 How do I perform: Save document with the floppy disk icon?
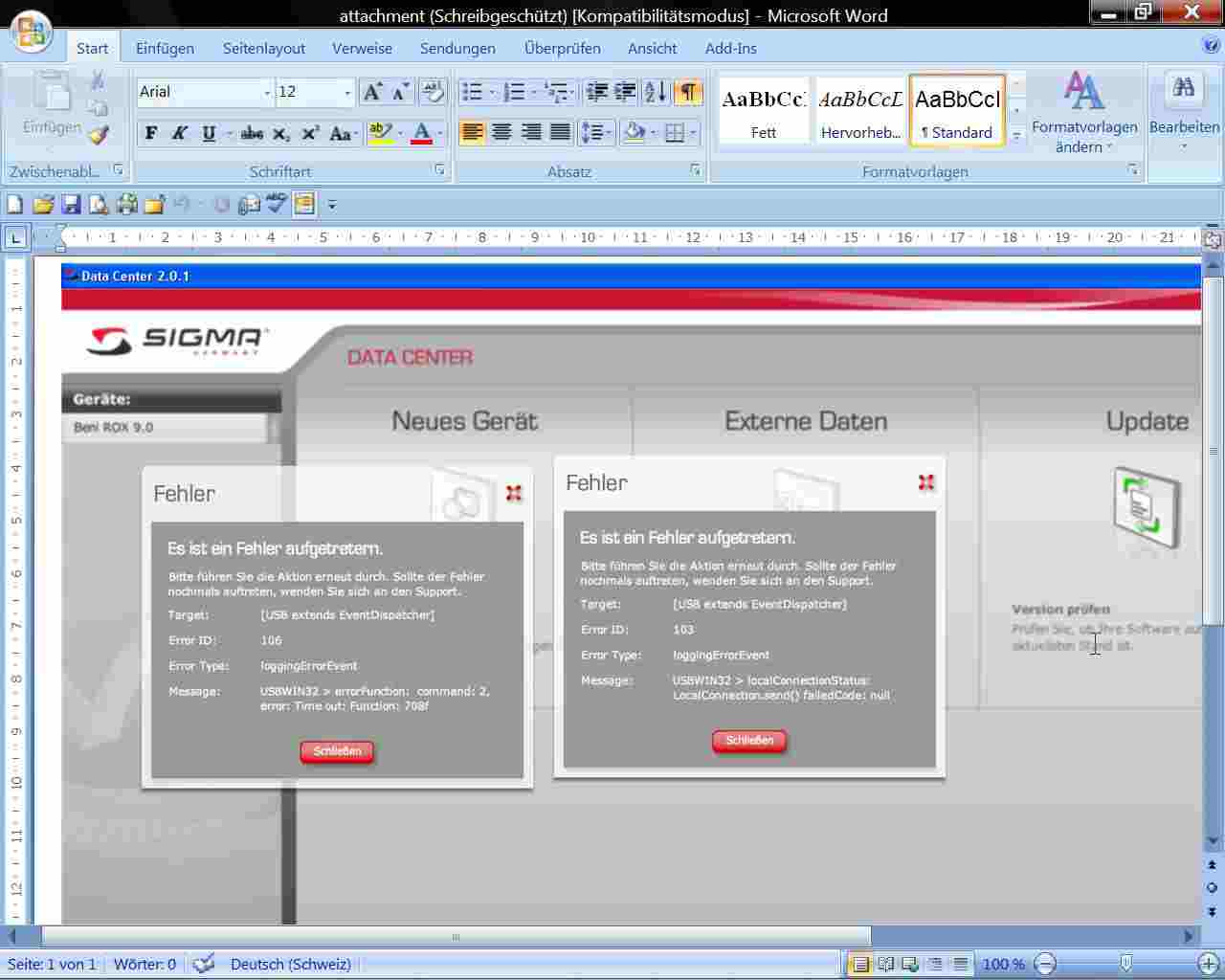pos(71,204)
